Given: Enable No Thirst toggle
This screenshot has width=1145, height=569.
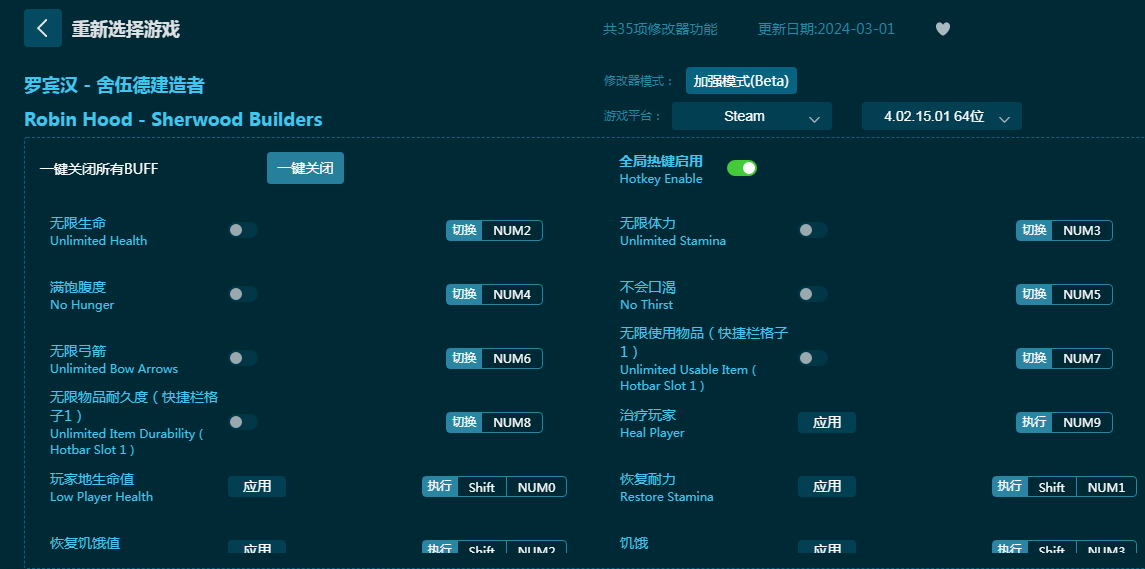Looking at the screenshot, I should click(x=812, y=294).
